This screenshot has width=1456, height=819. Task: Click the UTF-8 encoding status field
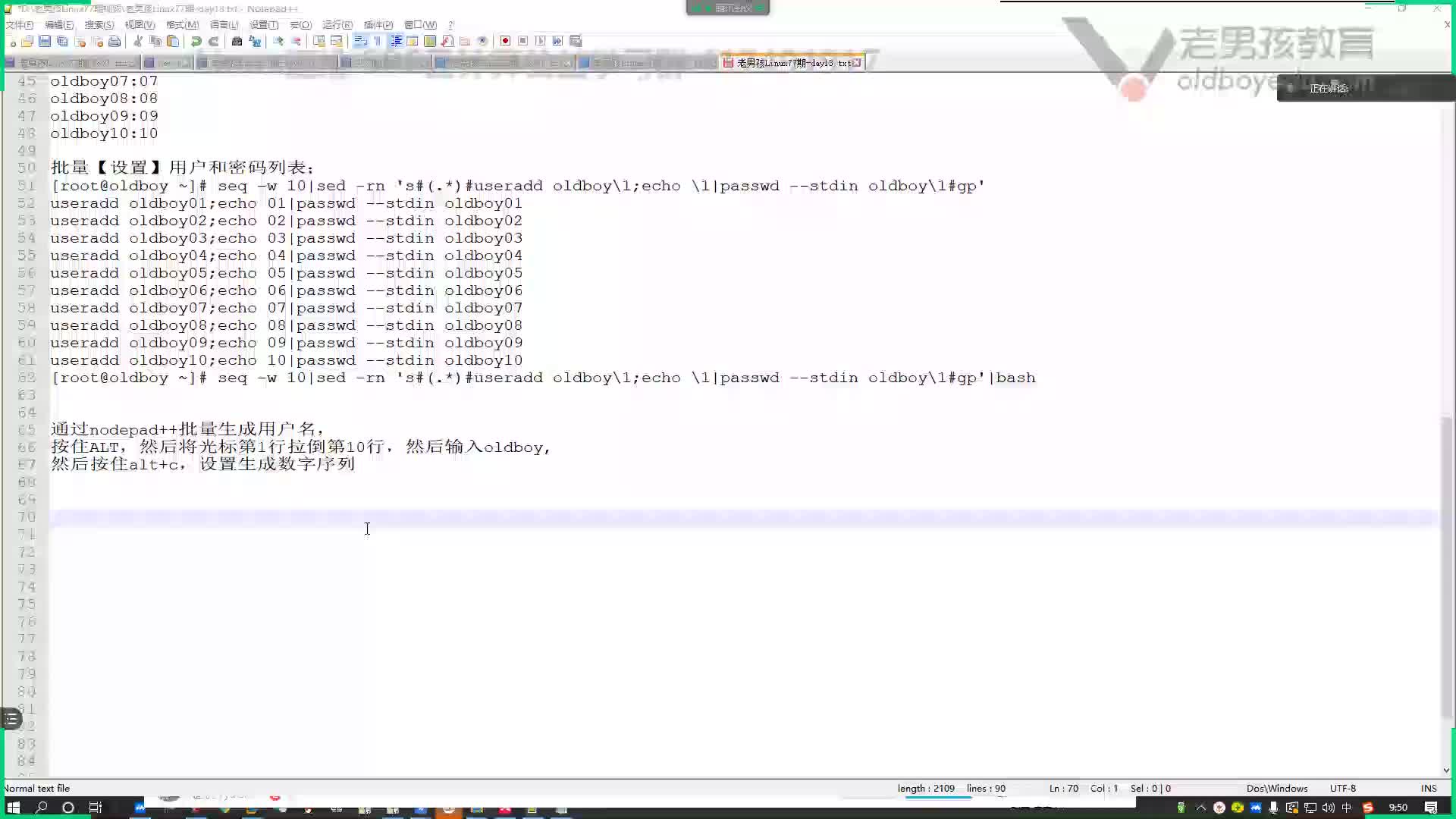click(1343, 789)
